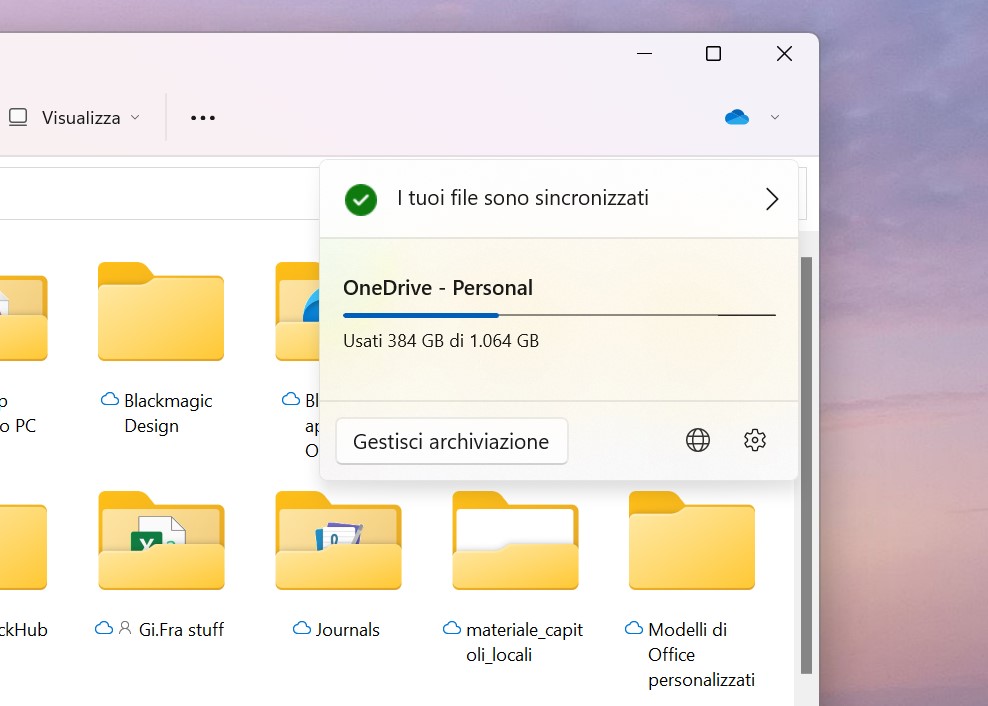Click the vertical scrollbar of file list
This screenshot has height=706, width=988.
806,465
